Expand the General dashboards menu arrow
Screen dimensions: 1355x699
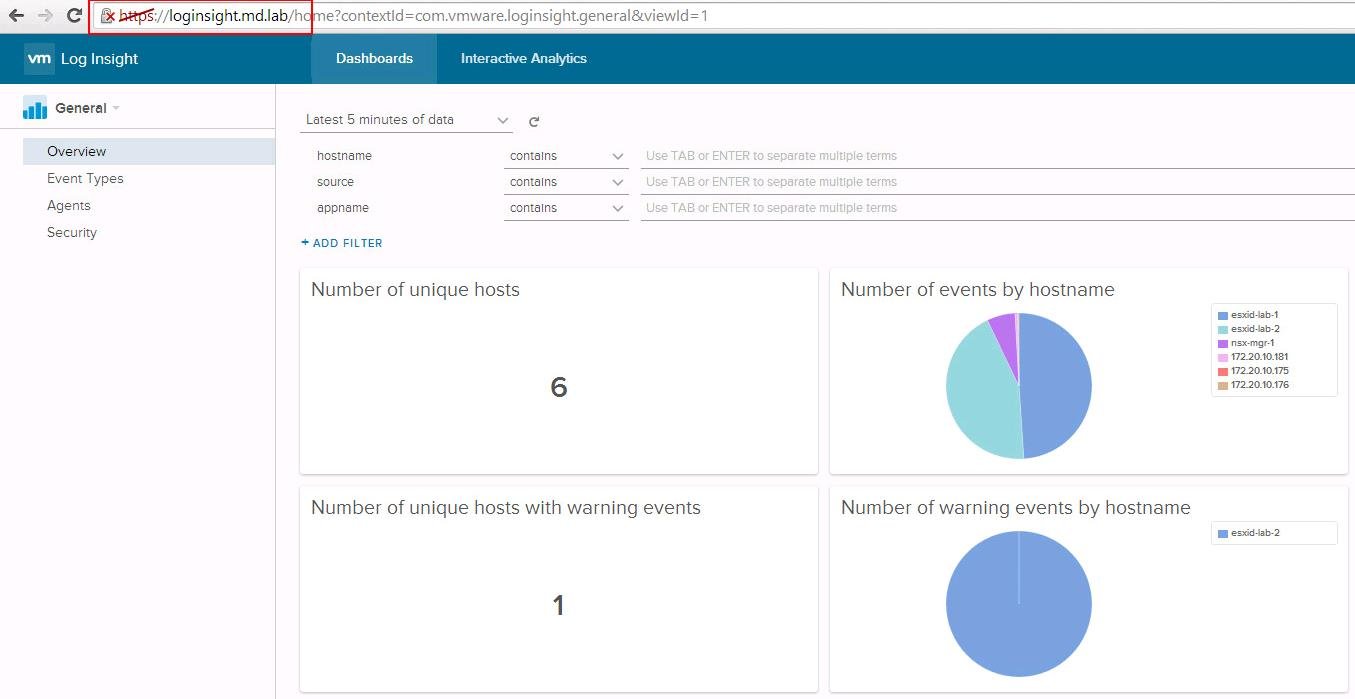116,108
